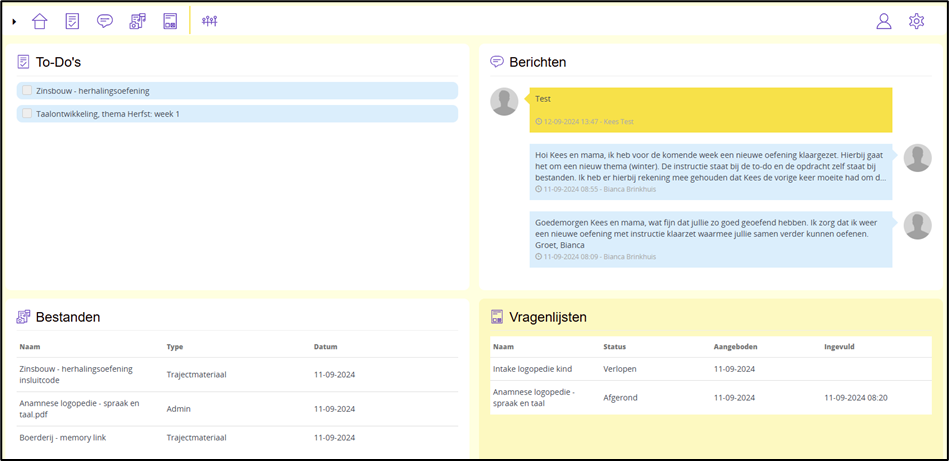Click Bianca Brinkhuis avatar on top blue message
Image resolution: width=949 pixels, height=461 pixels.
point(917,158)
